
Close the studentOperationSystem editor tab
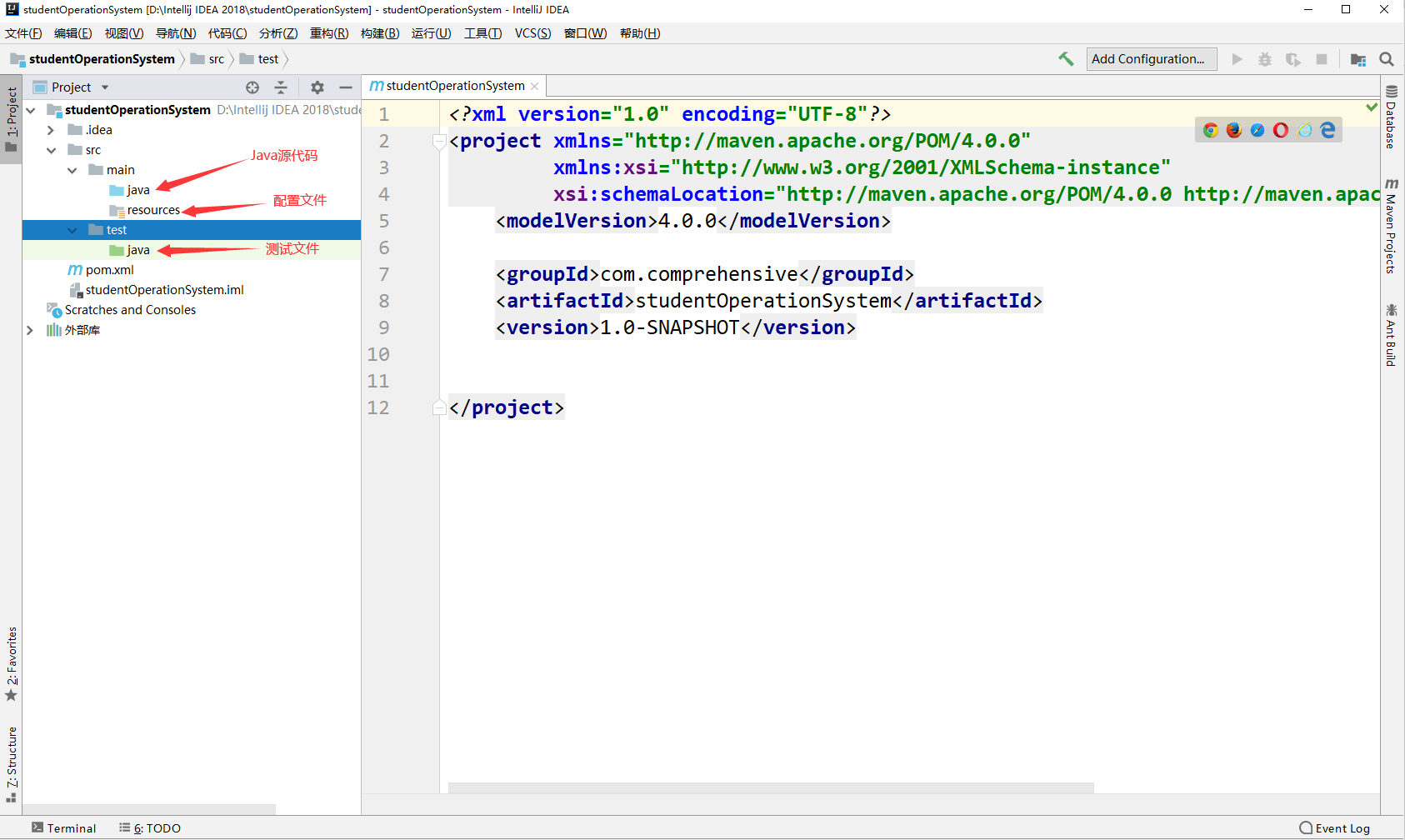535,87
